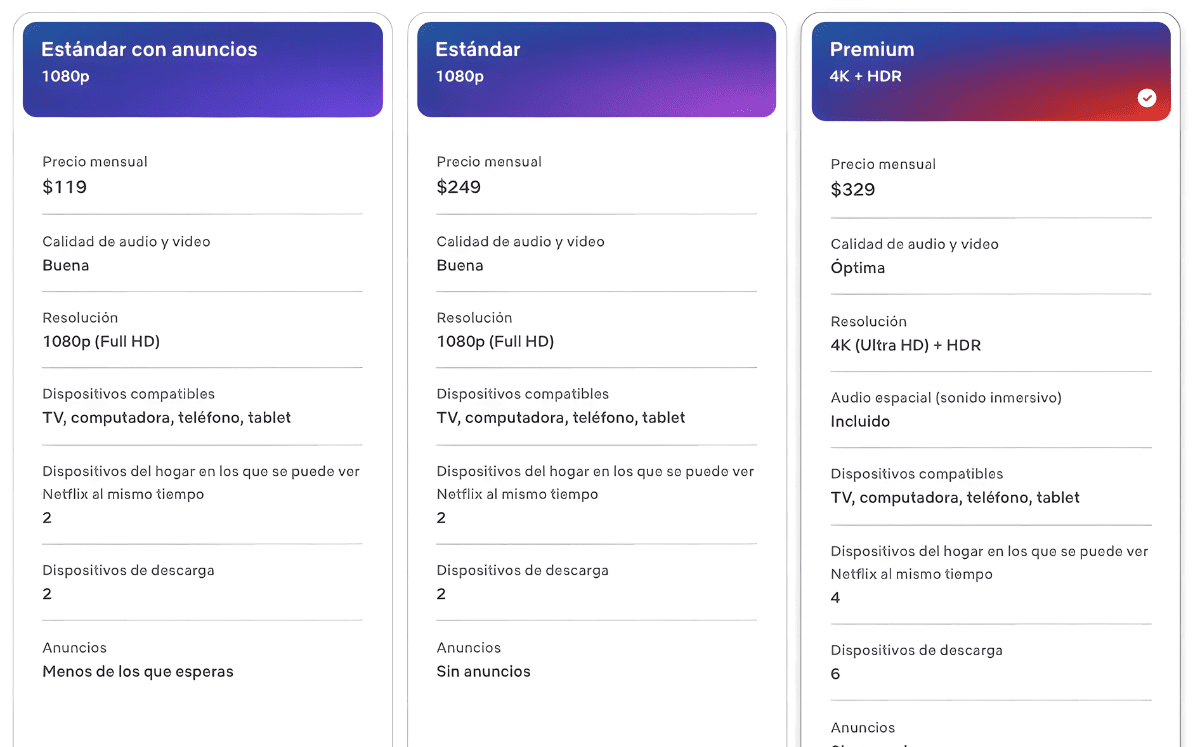
Task: Click 'Dispositivos de descarga' in Estándar plan
Action: (x=523, y=571)
